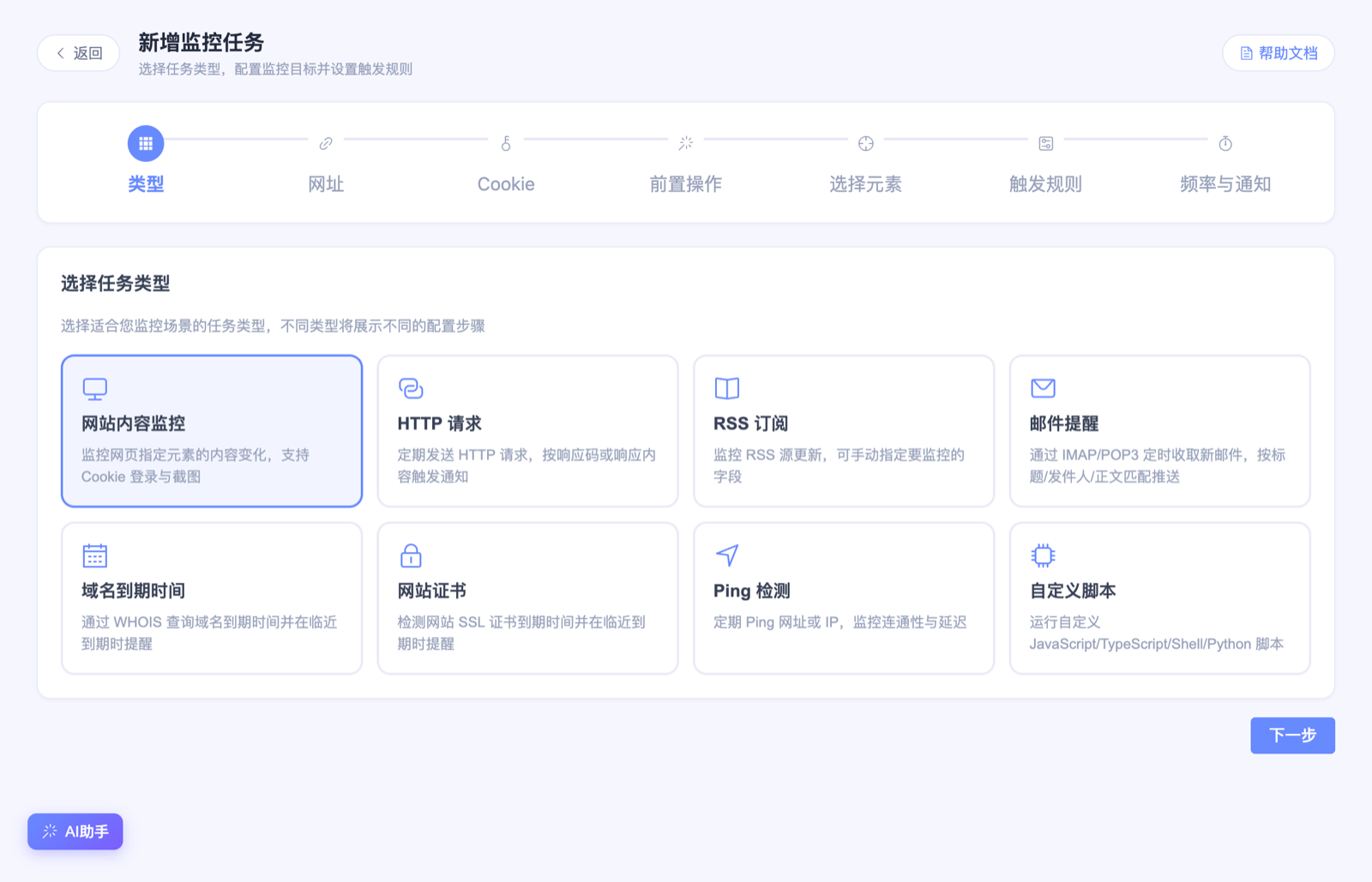Screen dimensions: 1372x882
Task: Click the envelope icon on 邮件提醒 card
Action: 1043,388
